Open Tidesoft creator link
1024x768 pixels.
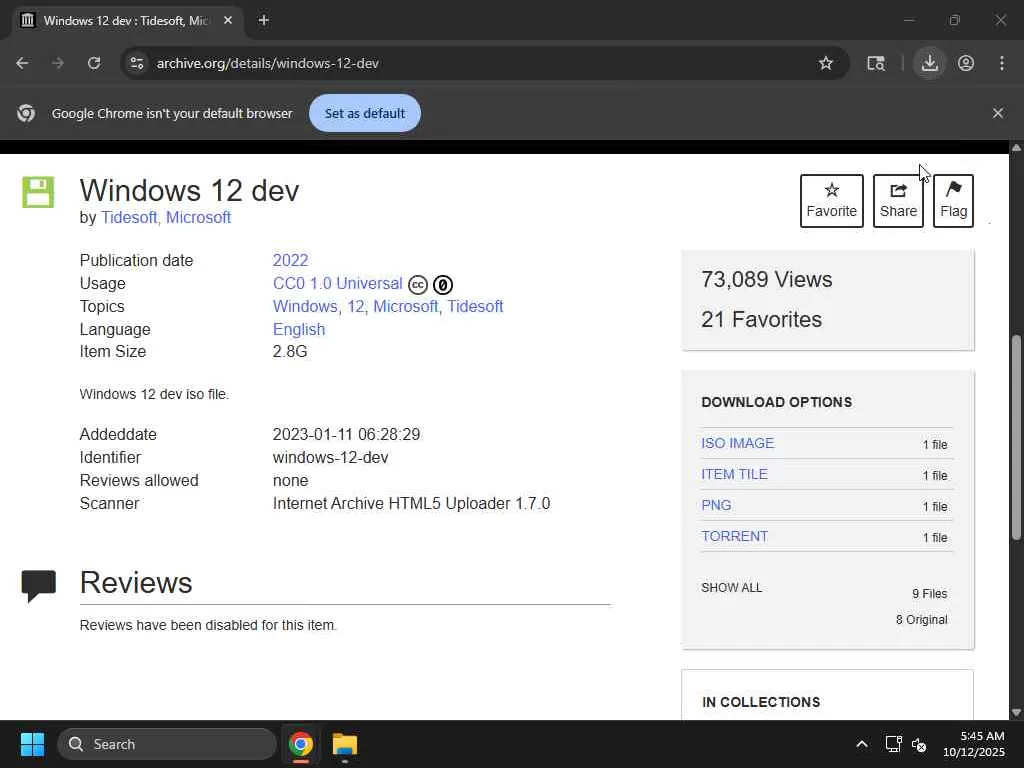click(129, 217)
